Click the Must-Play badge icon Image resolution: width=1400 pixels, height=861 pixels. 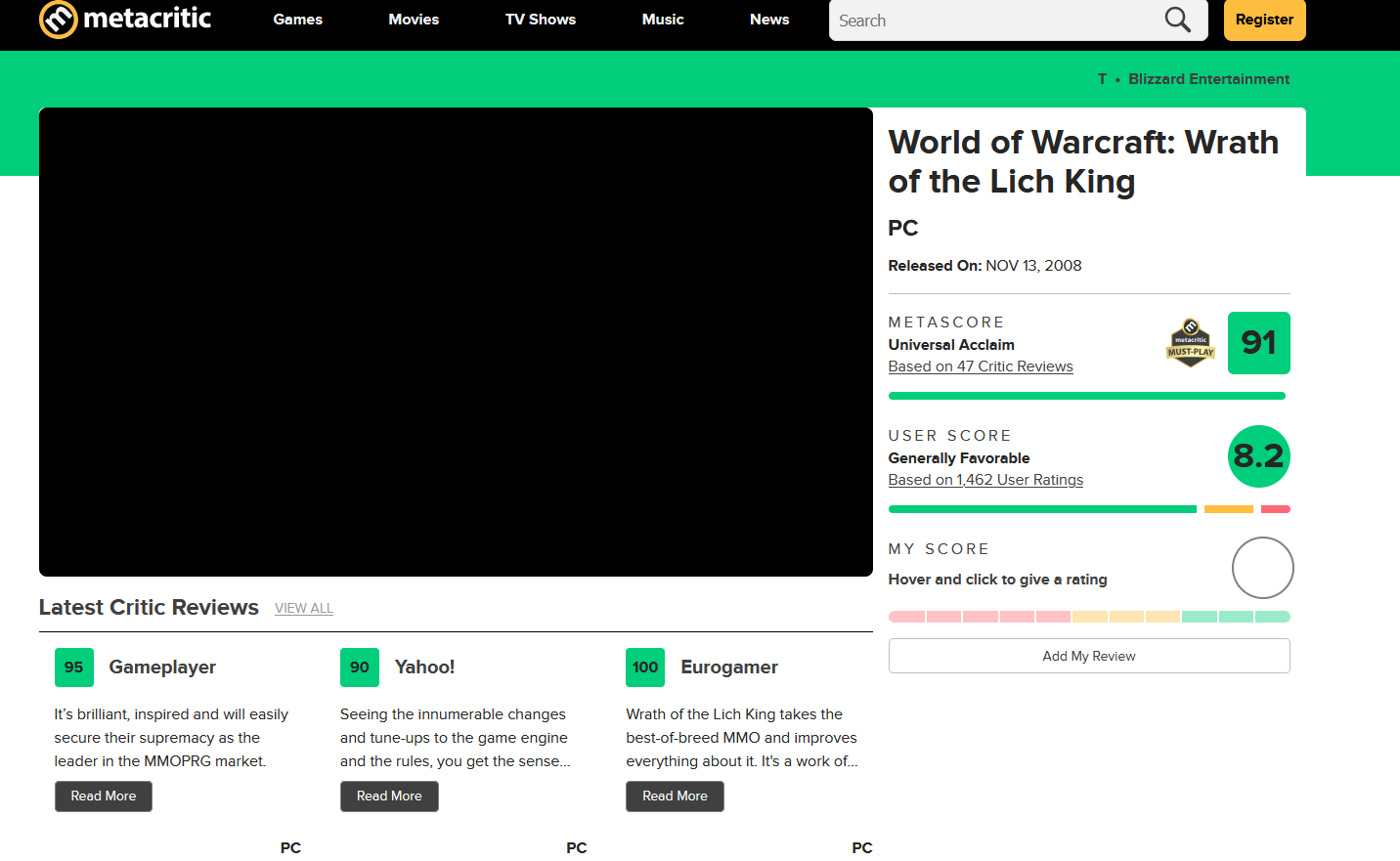1190,343
